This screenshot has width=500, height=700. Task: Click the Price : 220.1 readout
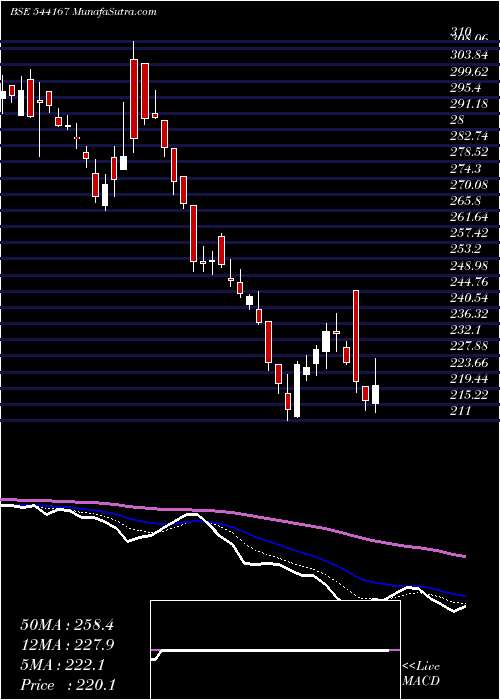[67, 685]
